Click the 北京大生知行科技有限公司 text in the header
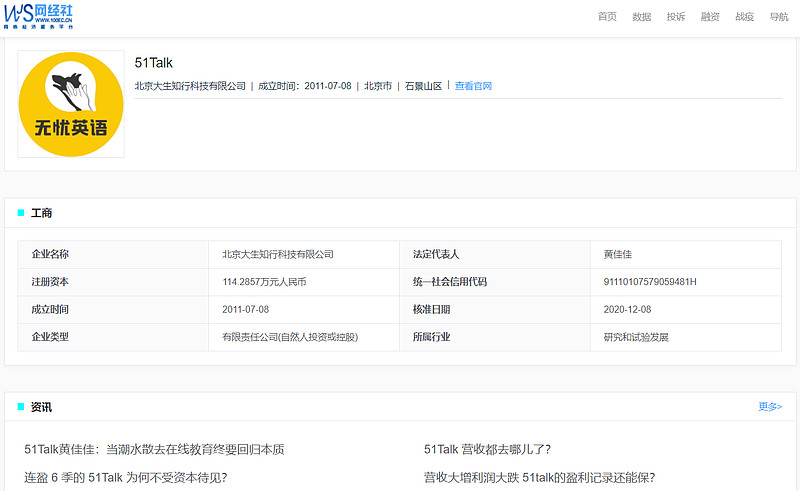This screenshot has height=491, width=800. click(190, 86)
